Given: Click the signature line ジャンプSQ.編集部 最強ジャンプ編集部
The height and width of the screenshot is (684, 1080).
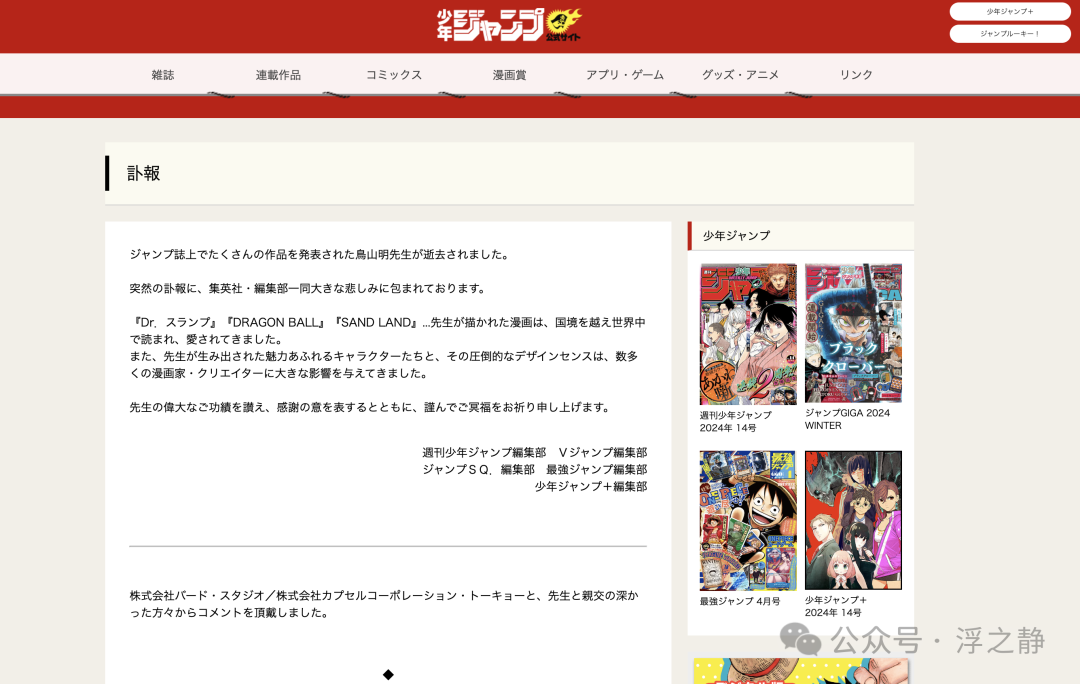Looking at the screenshot, I should pos(534,469).
